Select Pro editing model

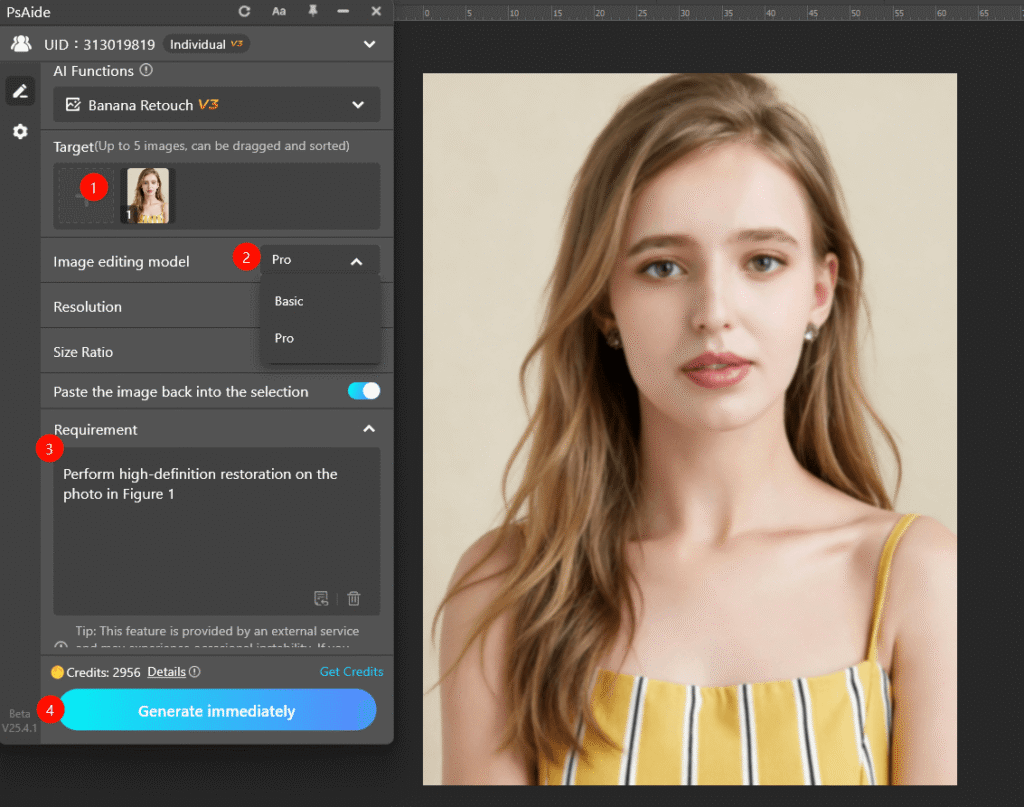(x=284, y=338)
